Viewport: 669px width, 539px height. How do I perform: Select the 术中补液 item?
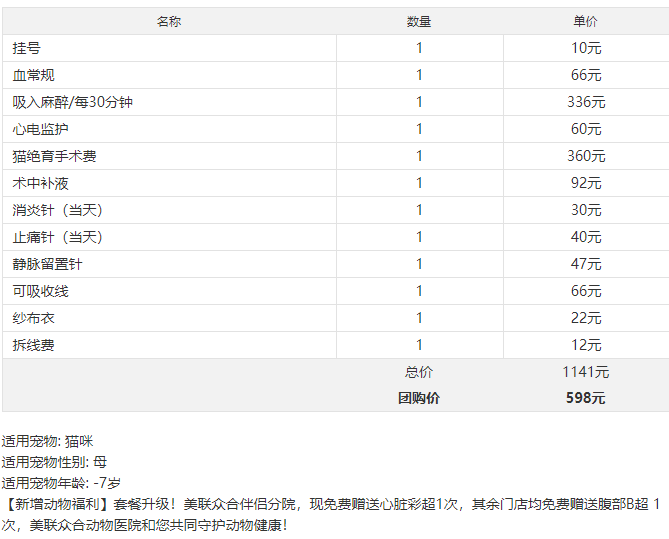pyautogui.click(x=41, y=183)
